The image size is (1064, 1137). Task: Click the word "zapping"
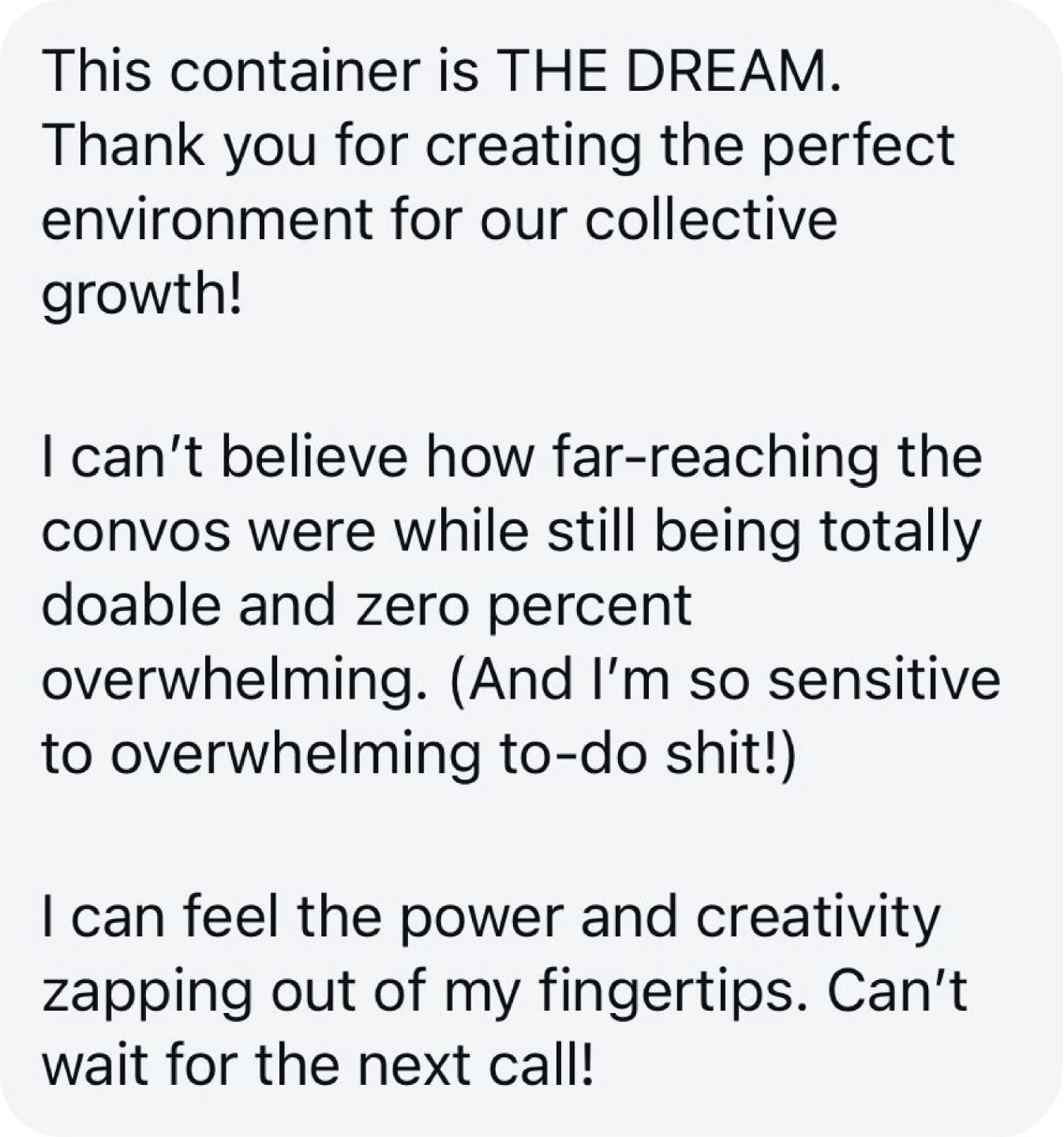coord(147,992)
